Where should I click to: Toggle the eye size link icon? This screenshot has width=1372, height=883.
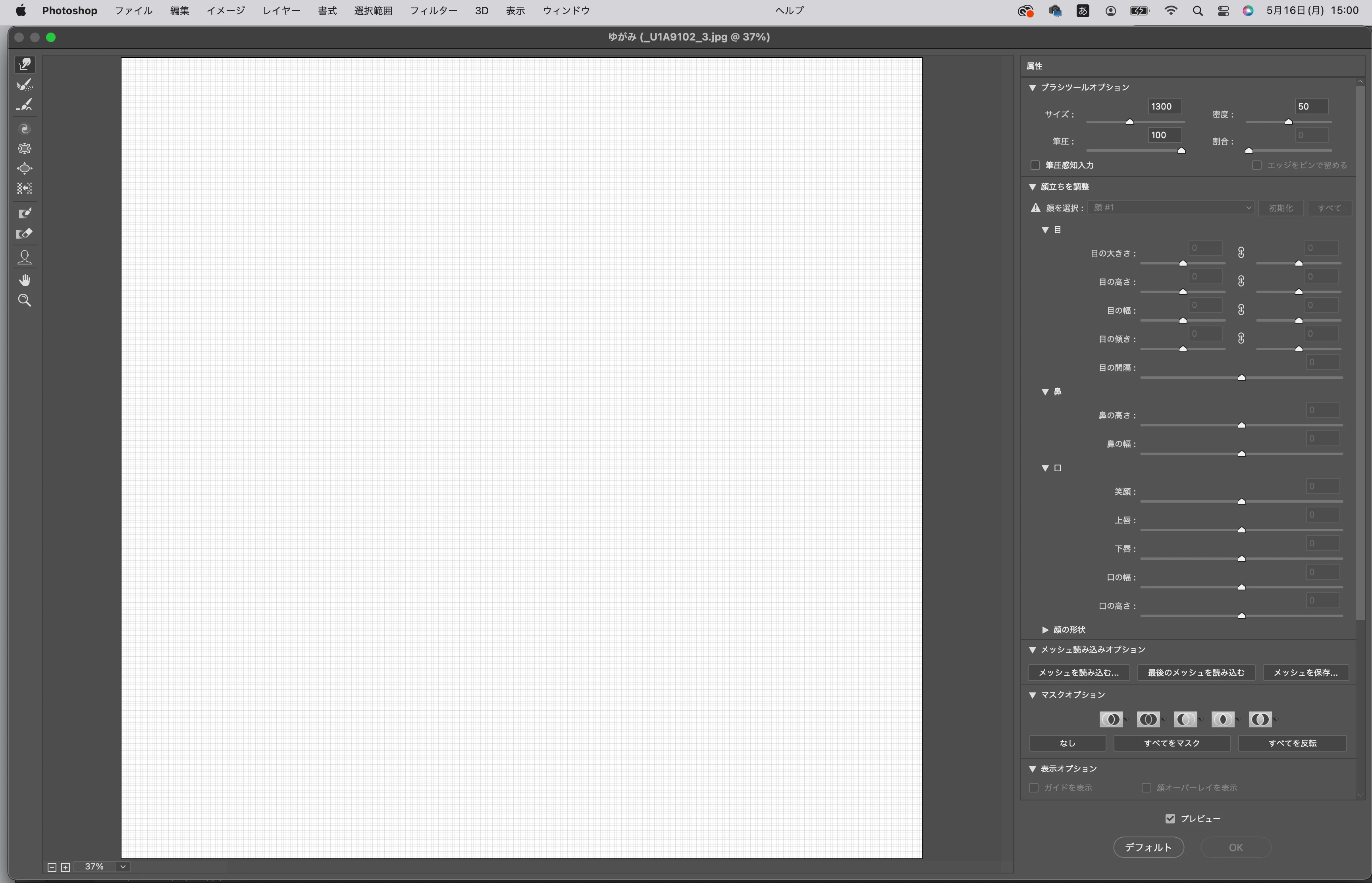(x=1241, y=252)
